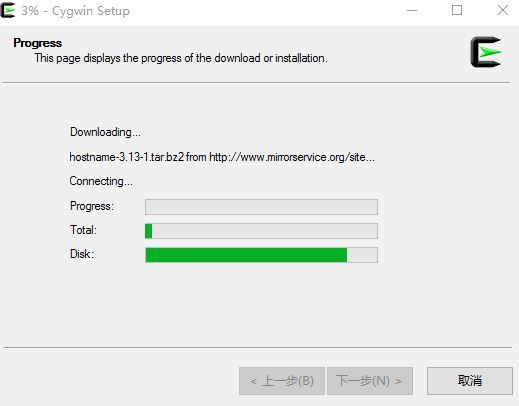The width and height of the screenshot is (519, 406).
Task: Click the Progress heading text
Action: click(x=37, y=43)
